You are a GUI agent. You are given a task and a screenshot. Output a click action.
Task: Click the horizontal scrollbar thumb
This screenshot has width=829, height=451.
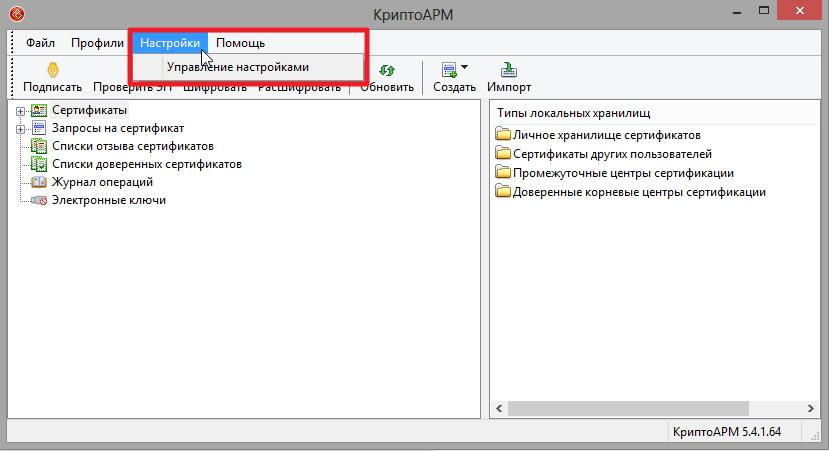pos(628,408)
